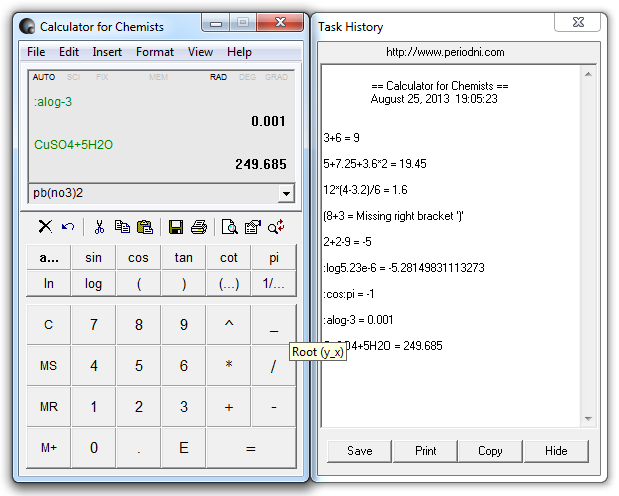Click the equals = key

pyautogui.click(x=251, y=447)
